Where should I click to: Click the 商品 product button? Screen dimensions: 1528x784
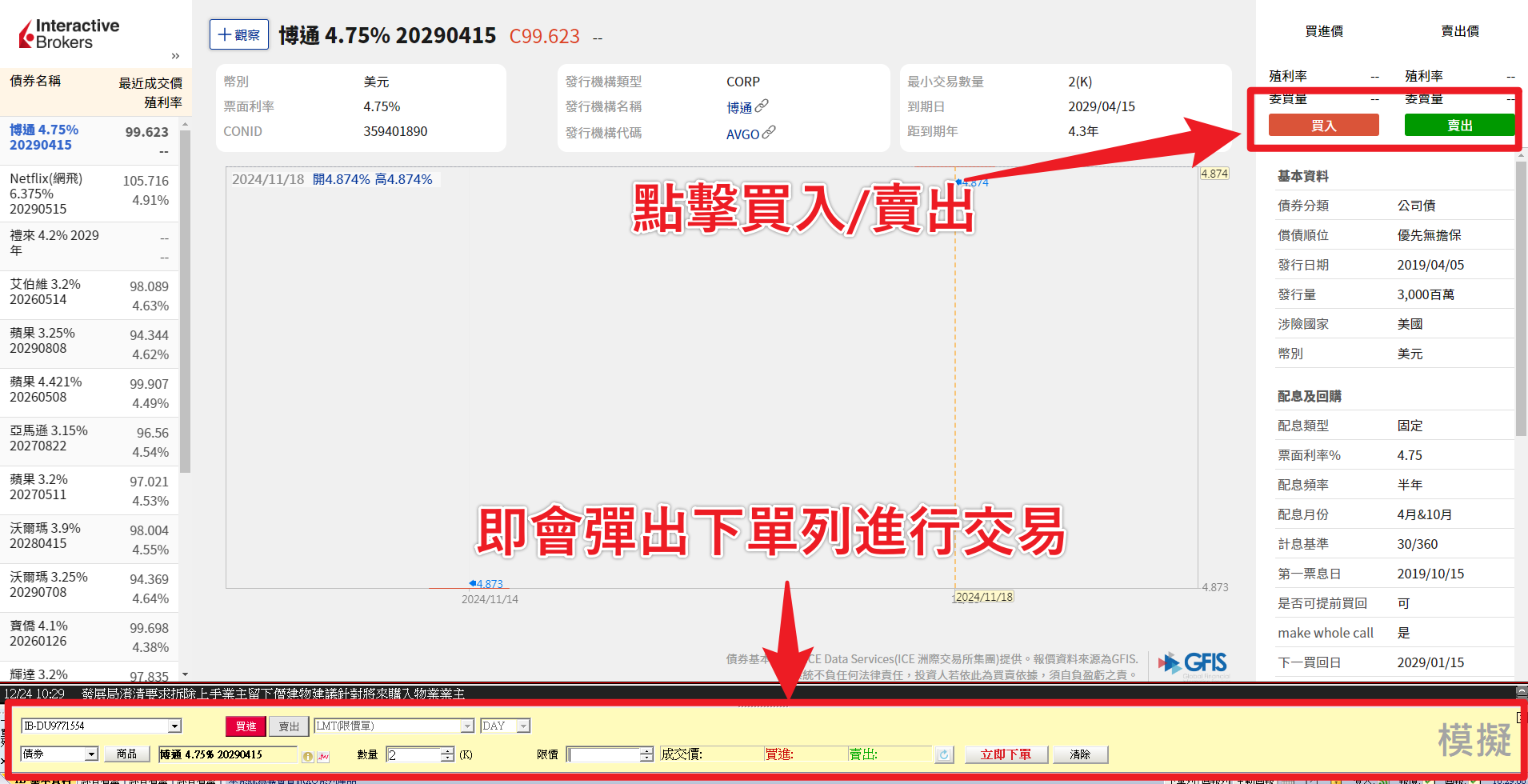tap(126, 754)
